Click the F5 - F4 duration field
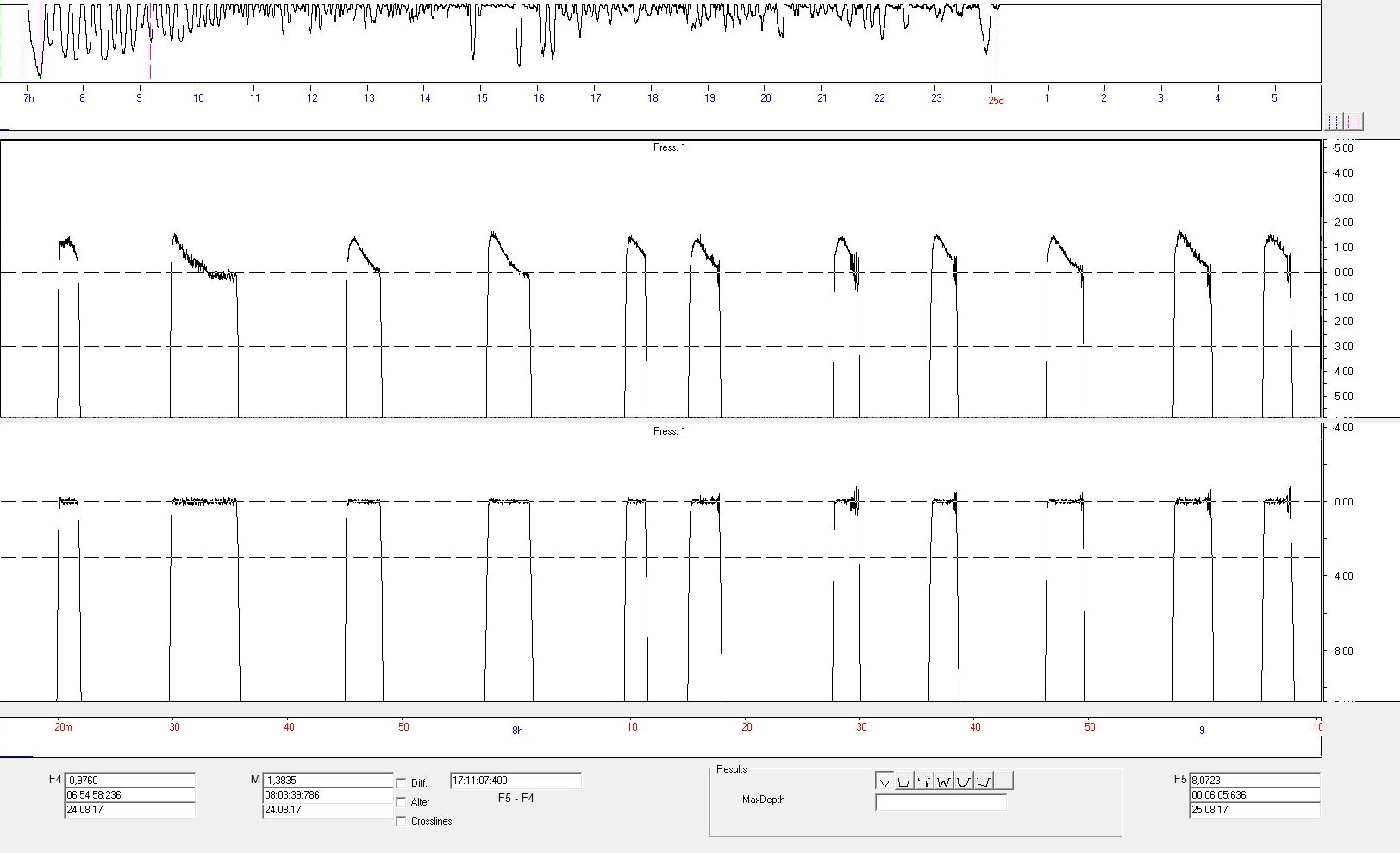Viewport: 1400px width, 853px height. click(x=516, y=781)
